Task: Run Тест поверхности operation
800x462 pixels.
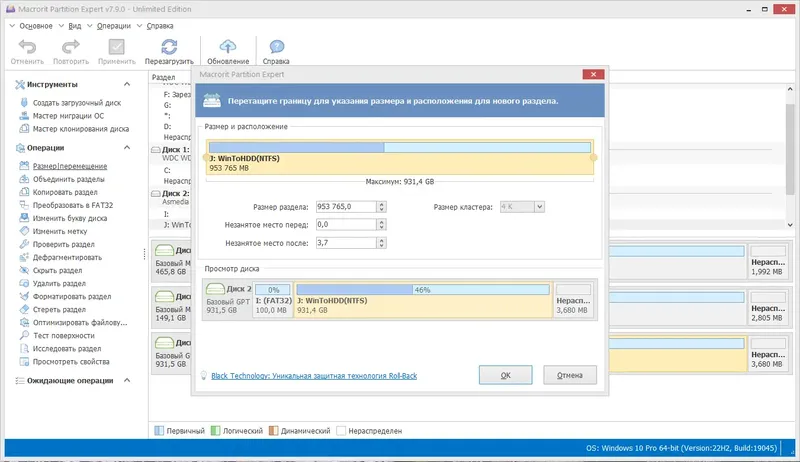Action: [64, 336]
